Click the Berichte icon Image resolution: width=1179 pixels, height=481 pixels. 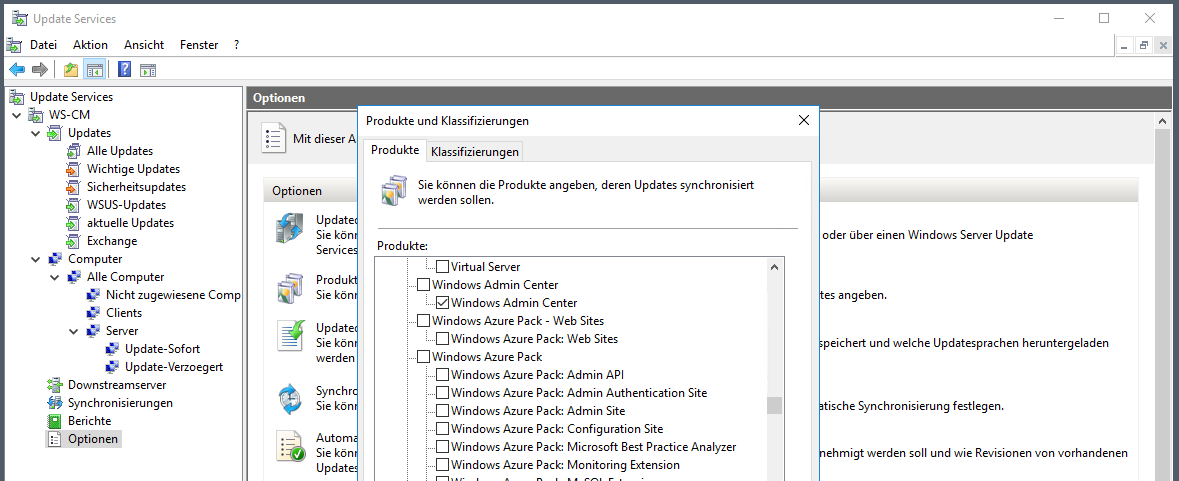tap(54, 421)
